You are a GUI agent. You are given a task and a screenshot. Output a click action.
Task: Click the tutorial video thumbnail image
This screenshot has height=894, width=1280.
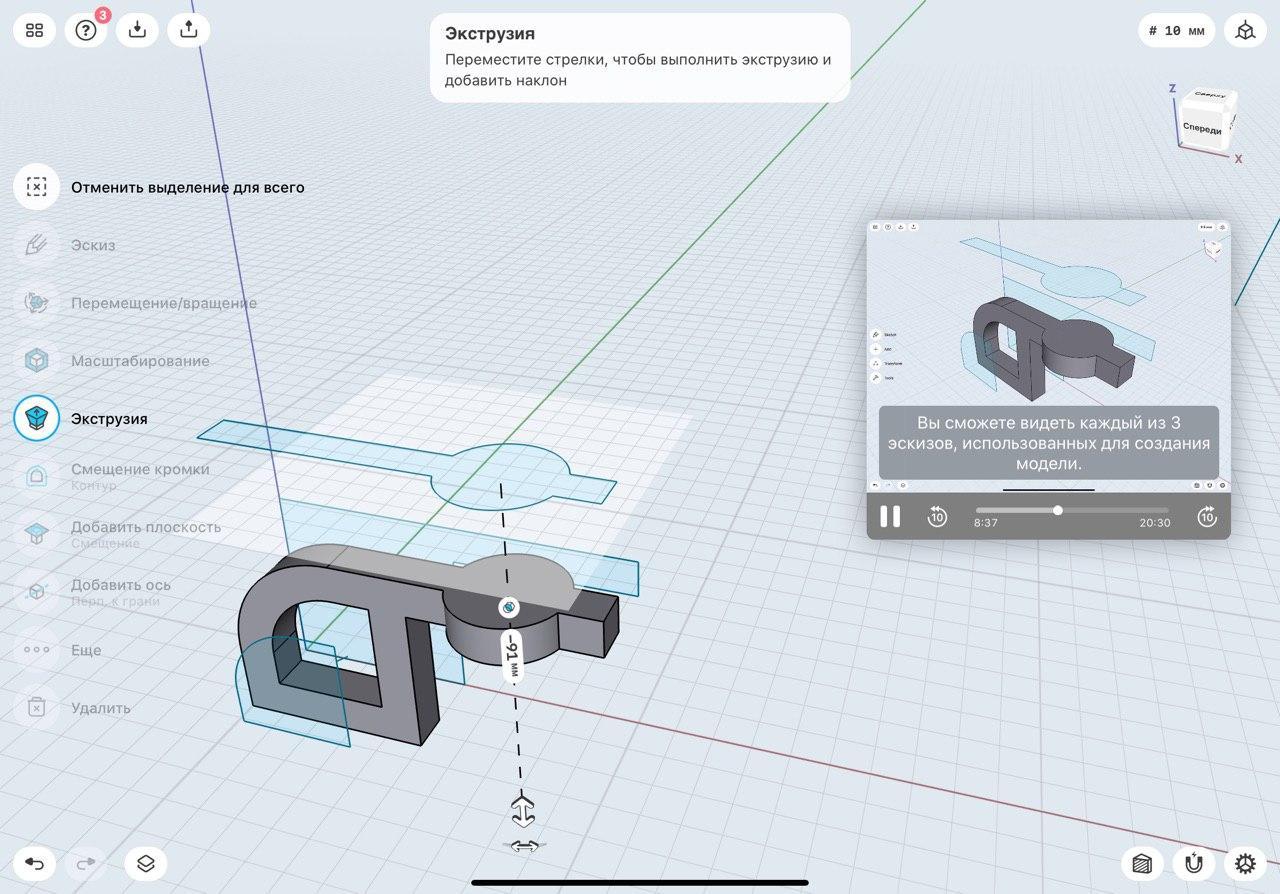click(1048, 356)
